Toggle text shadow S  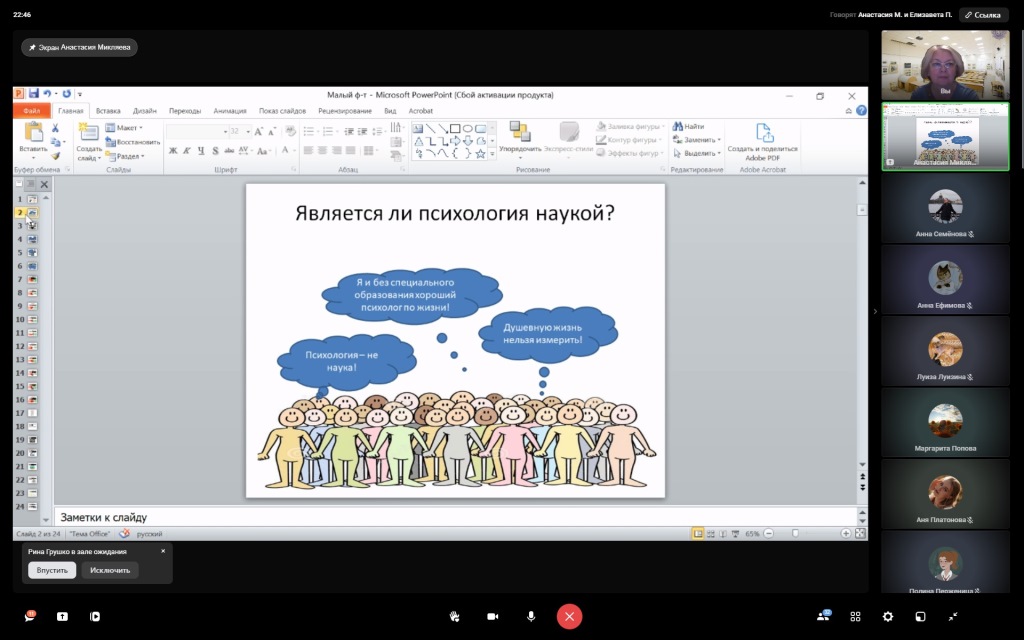[x=215, y=151]
